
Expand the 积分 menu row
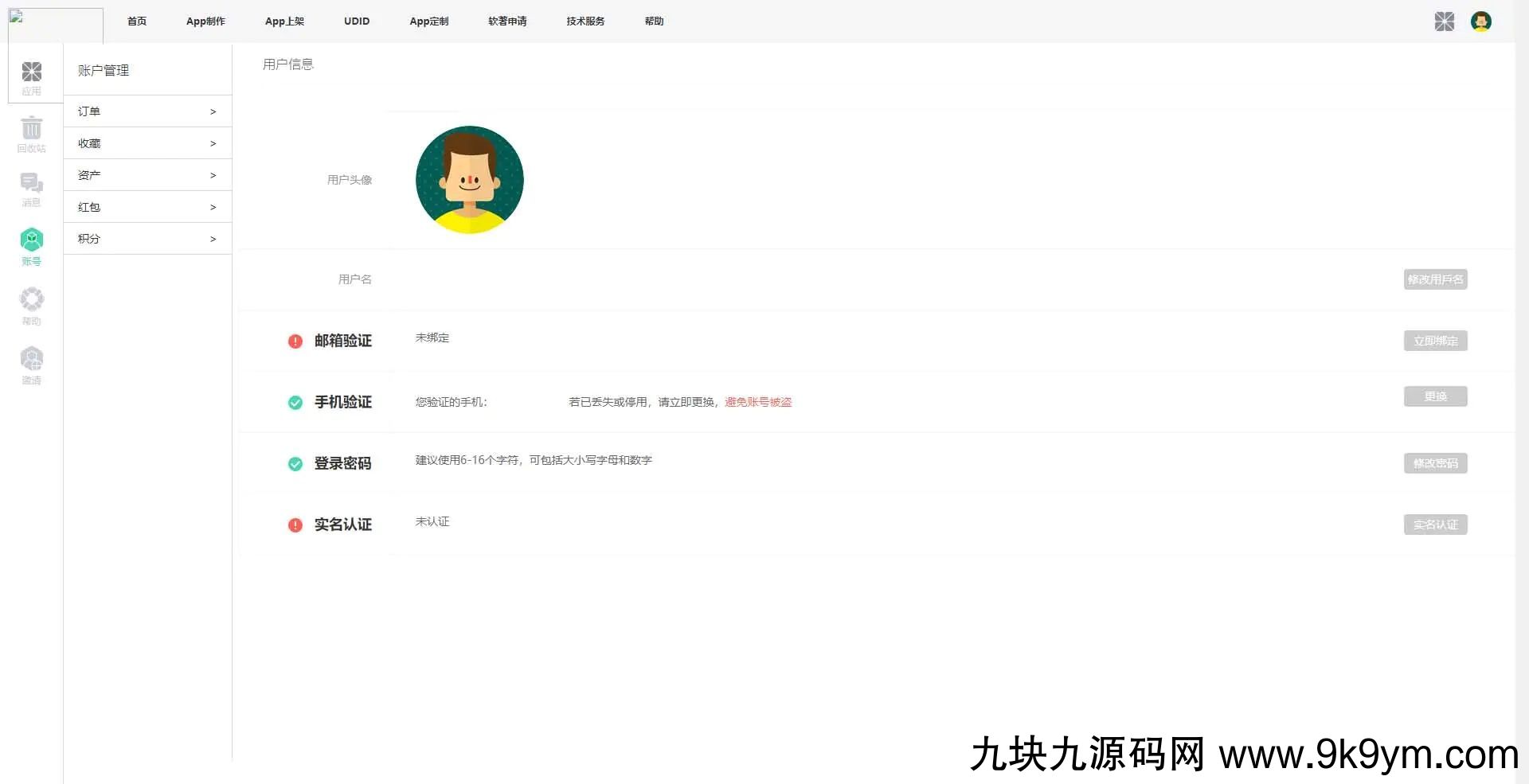click(x=147, y=239)
